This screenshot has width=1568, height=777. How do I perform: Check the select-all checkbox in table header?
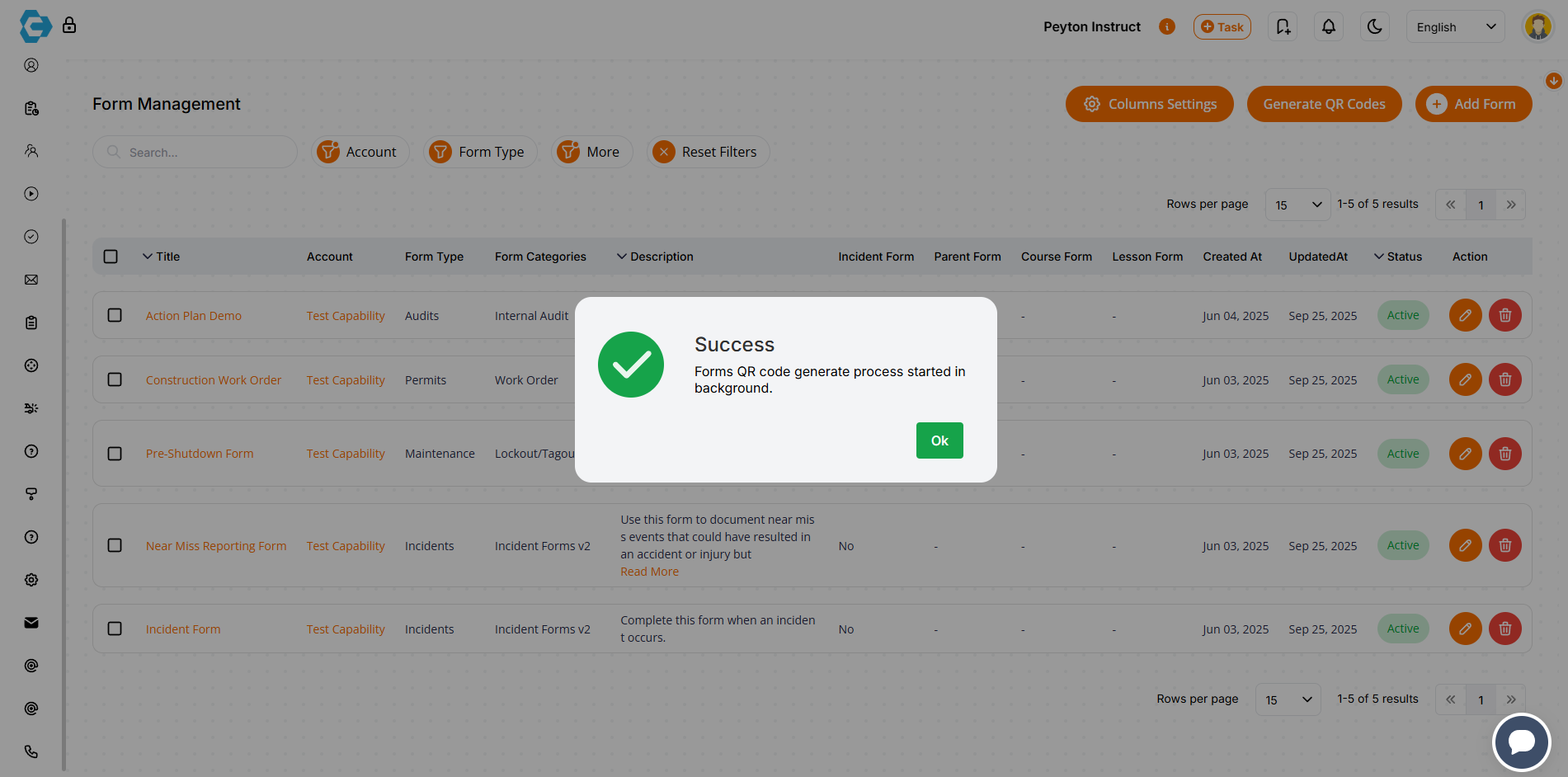pos(111,257)
